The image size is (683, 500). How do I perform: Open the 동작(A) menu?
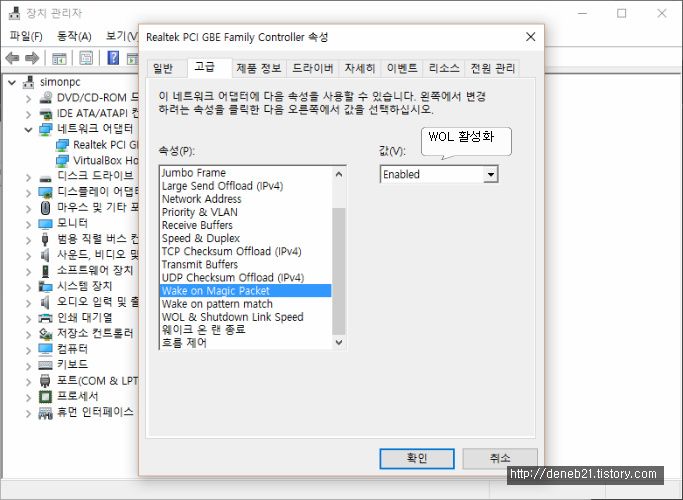point(74,36)
